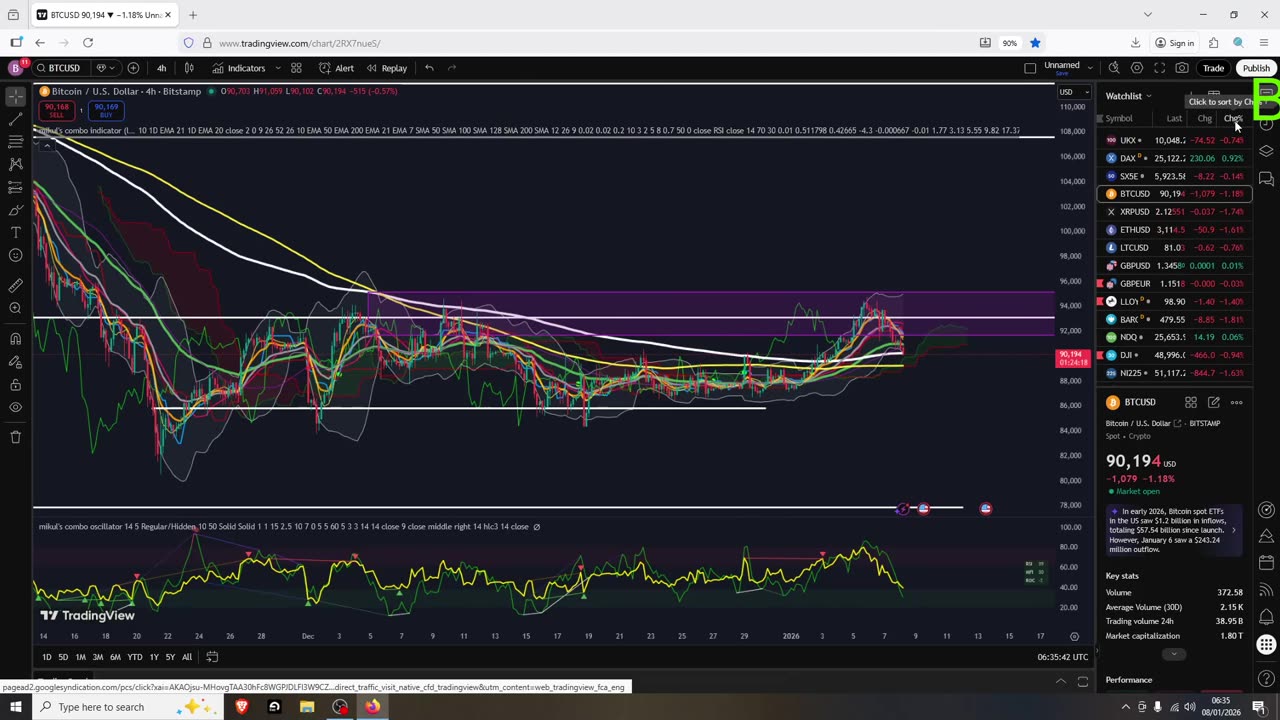Open the emoji and icons tool
This screenshot has width=1280, height=720.
coord(16,255)
